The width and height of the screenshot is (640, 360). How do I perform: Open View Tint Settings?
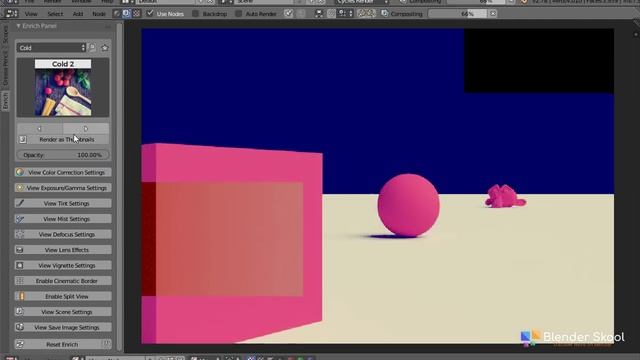[x=63, y=203]
